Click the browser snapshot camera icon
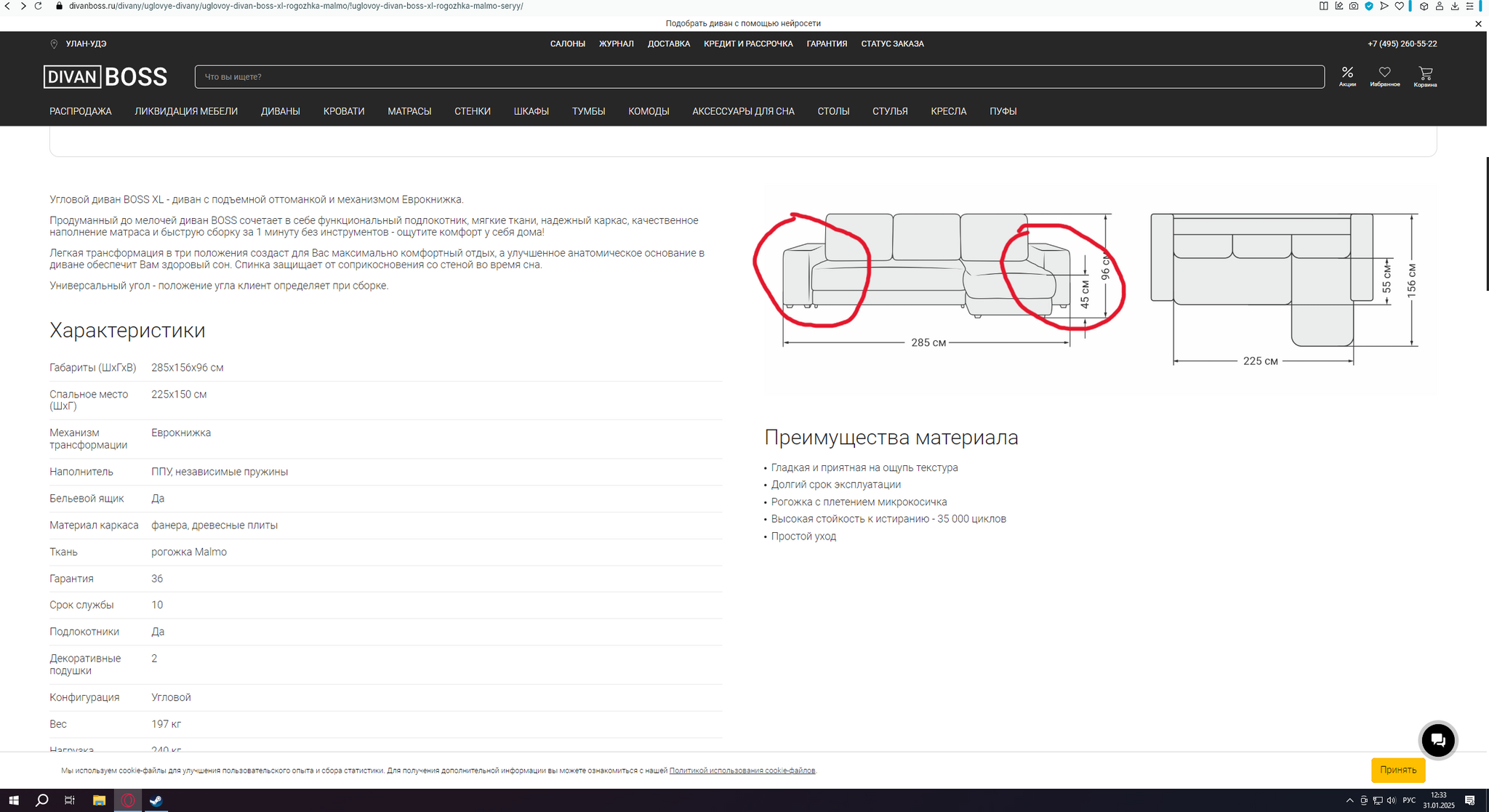 tap(1353, 6)
